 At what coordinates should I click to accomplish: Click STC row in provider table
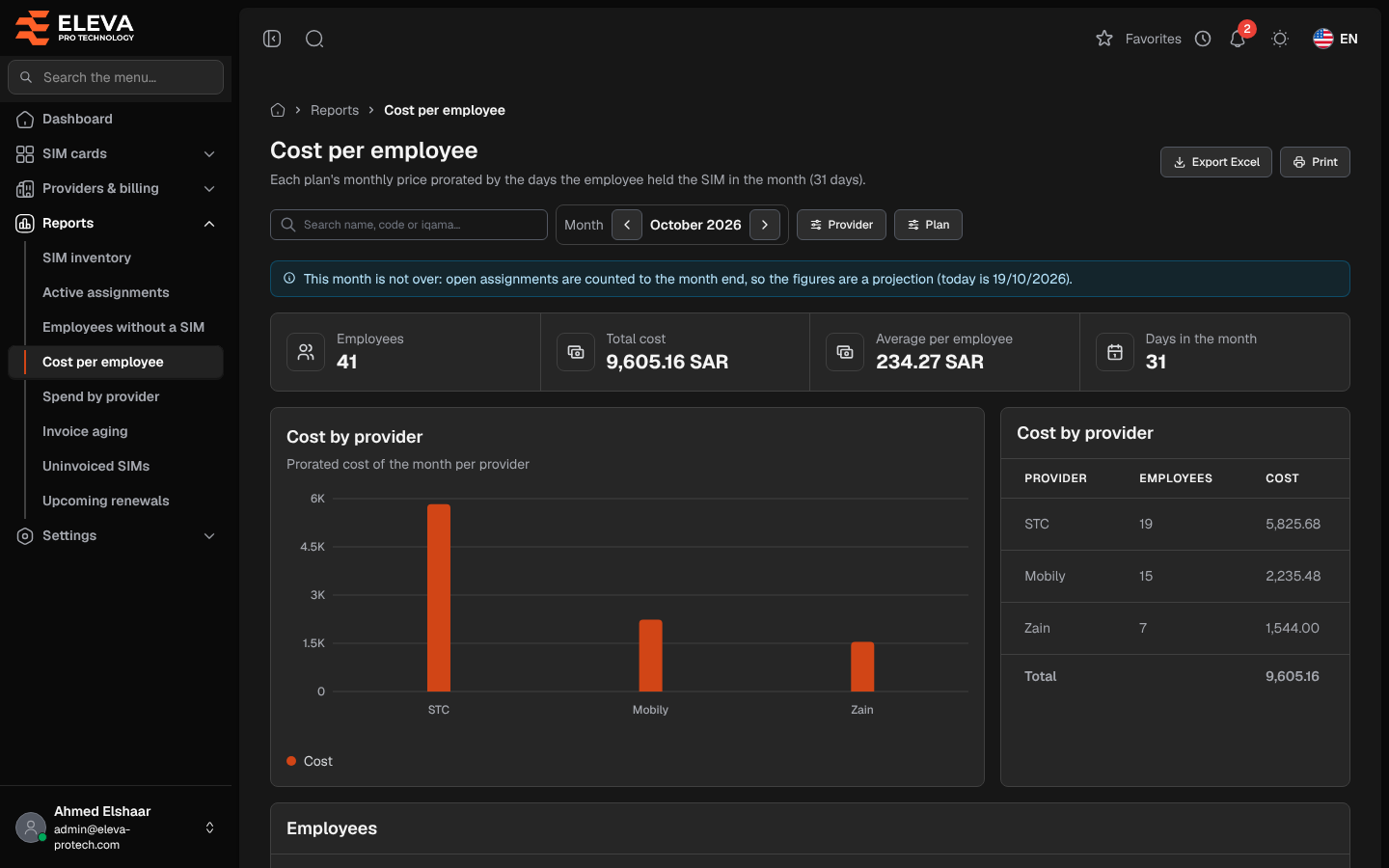(1175, 524)
